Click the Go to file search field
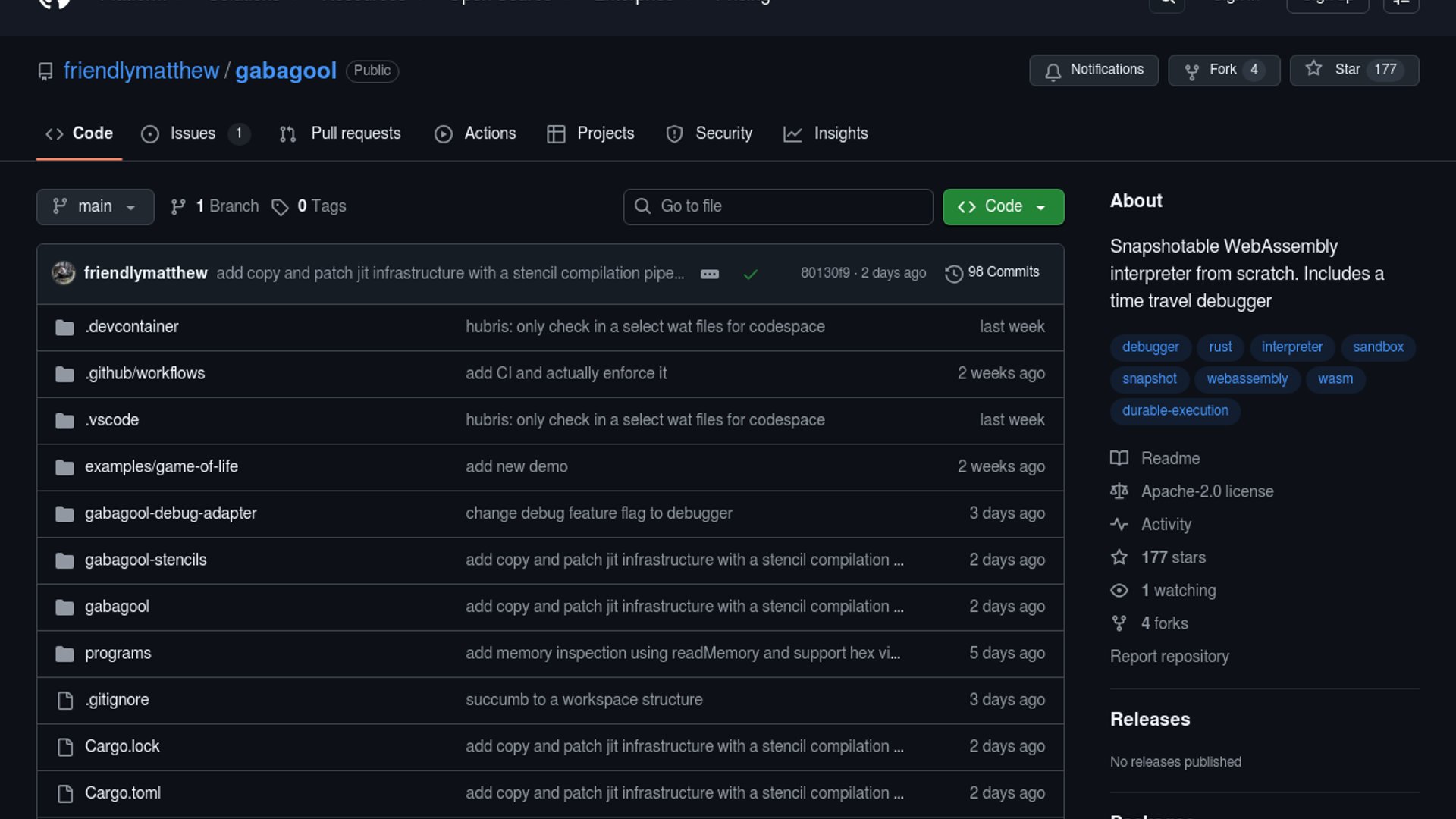The height and width of the screenshot is (819, 1456). [x=778, y=206]
